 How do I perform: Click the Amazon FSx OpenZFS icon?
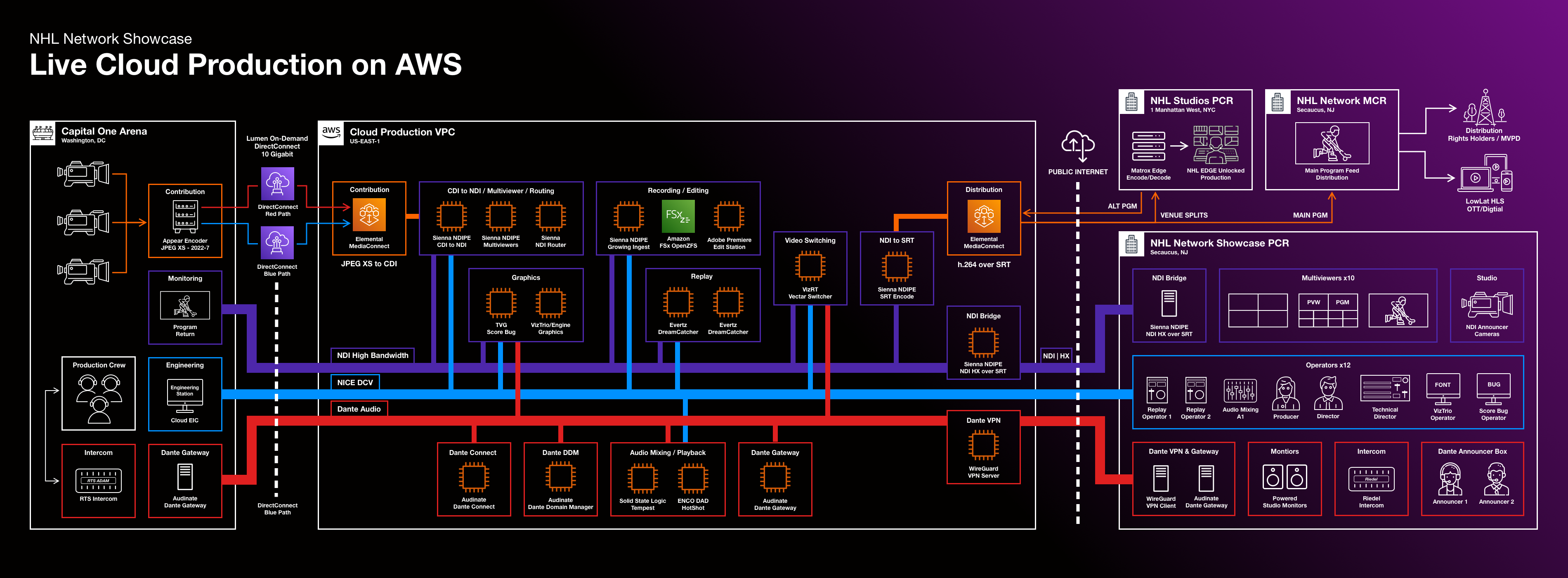pyautogui.click(x=678, y=216)
